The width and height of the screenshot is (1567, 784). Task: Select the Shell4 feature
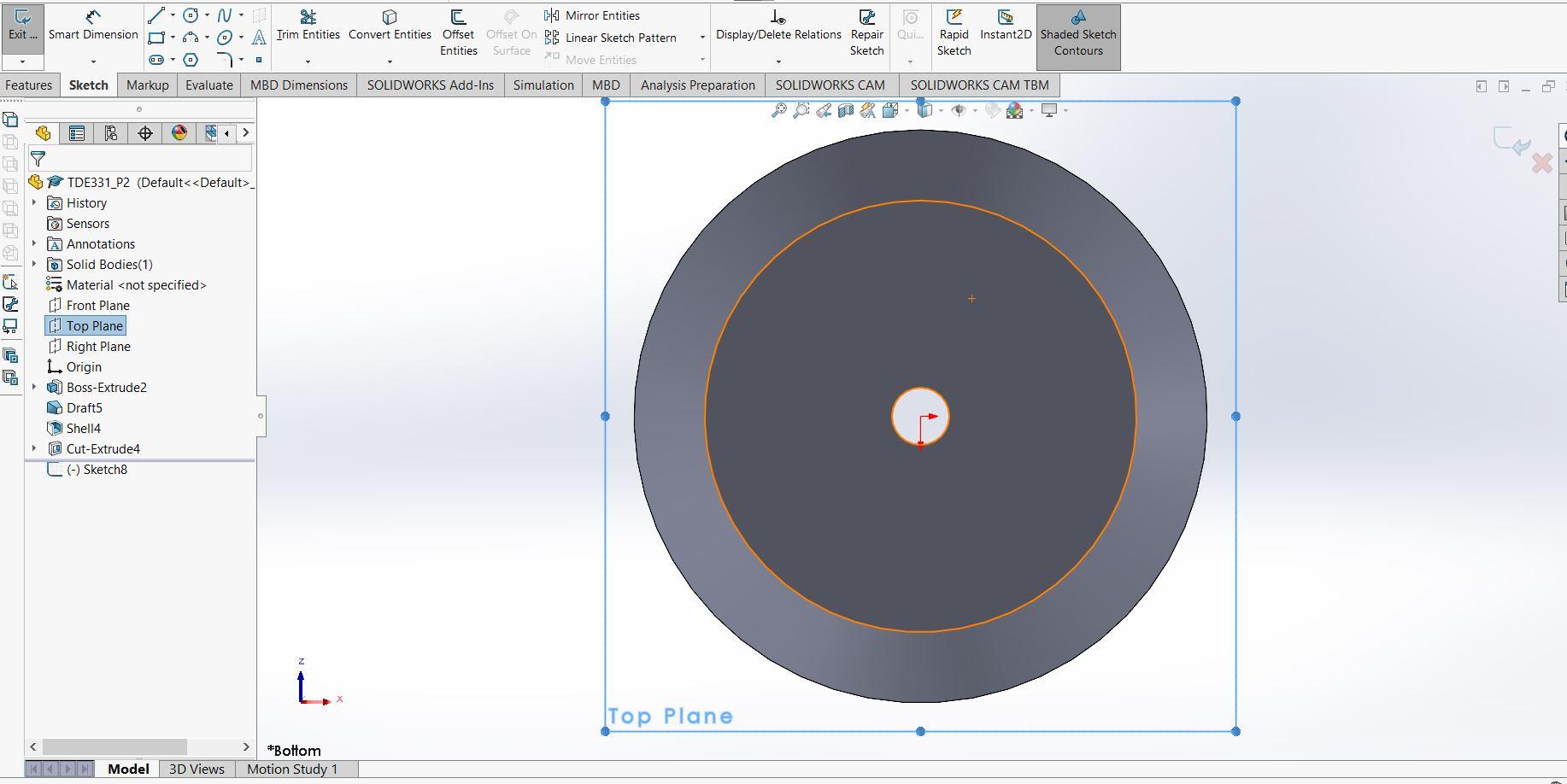[74, 428]
